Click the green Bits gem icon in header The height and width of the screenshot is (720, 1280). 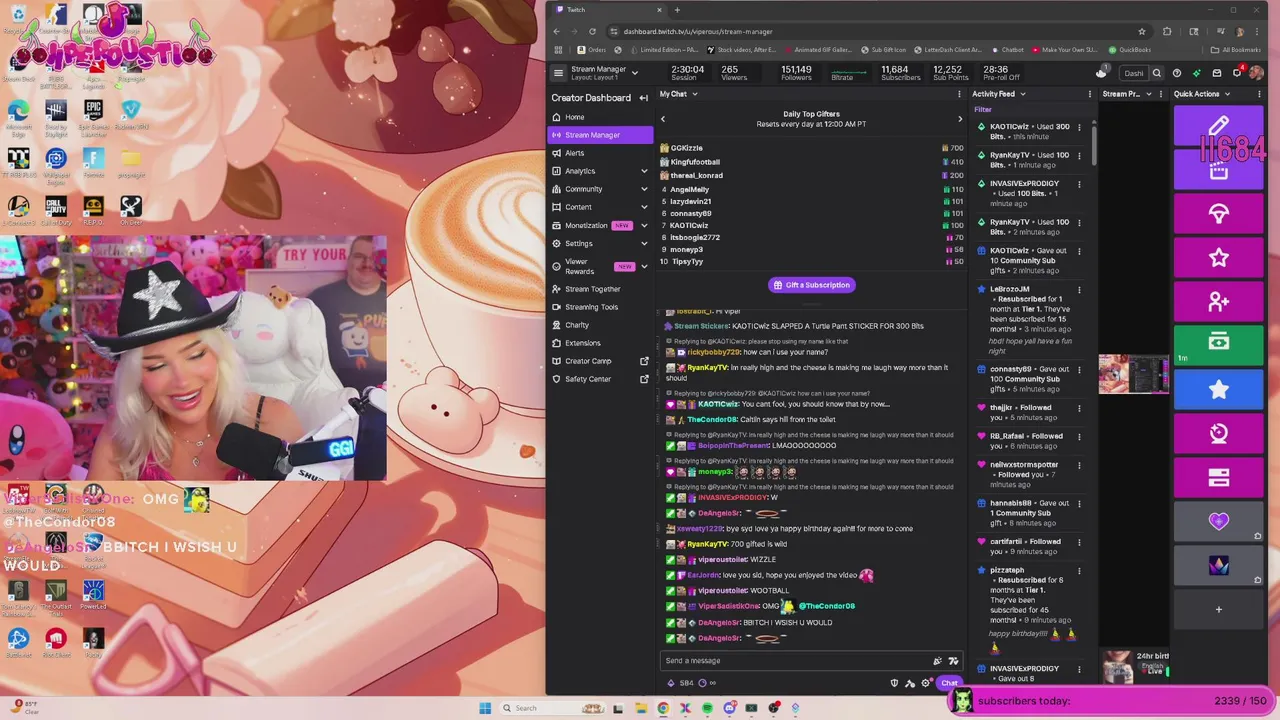click(1197, 73)
